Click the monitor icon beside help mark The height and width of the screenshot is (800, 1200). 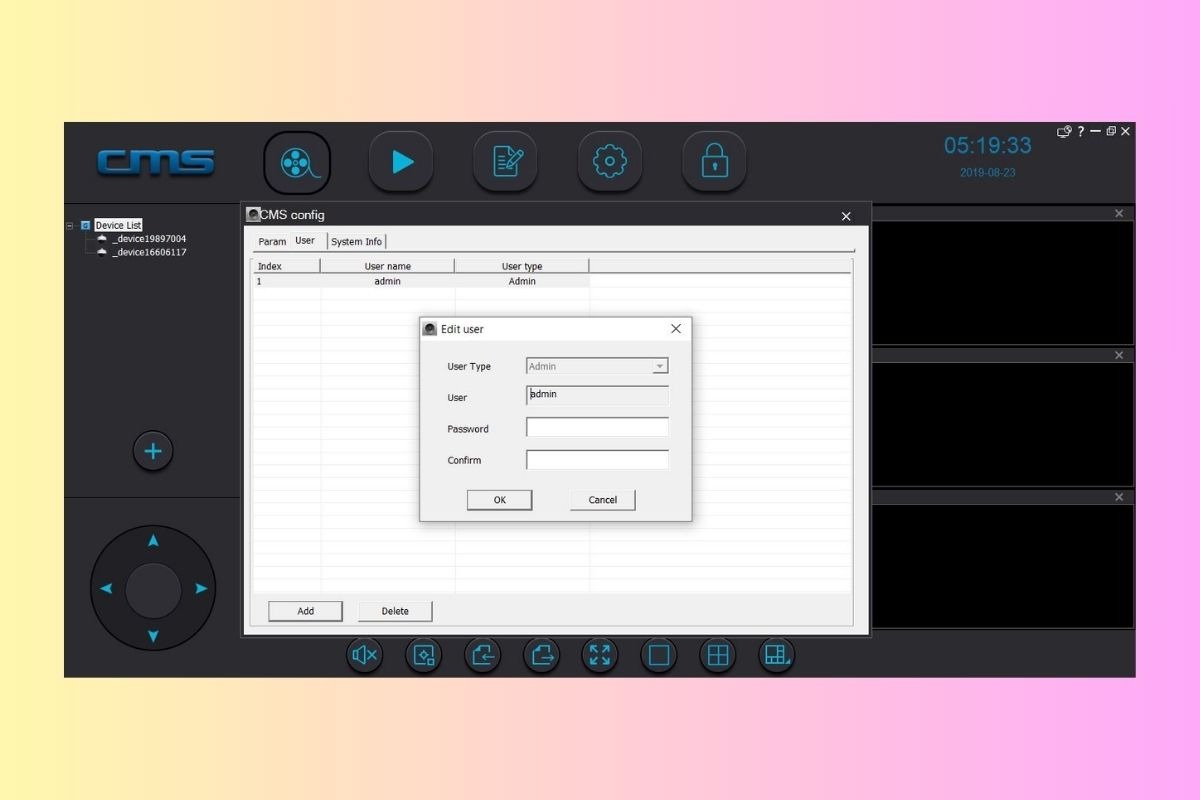(1064, 131)
